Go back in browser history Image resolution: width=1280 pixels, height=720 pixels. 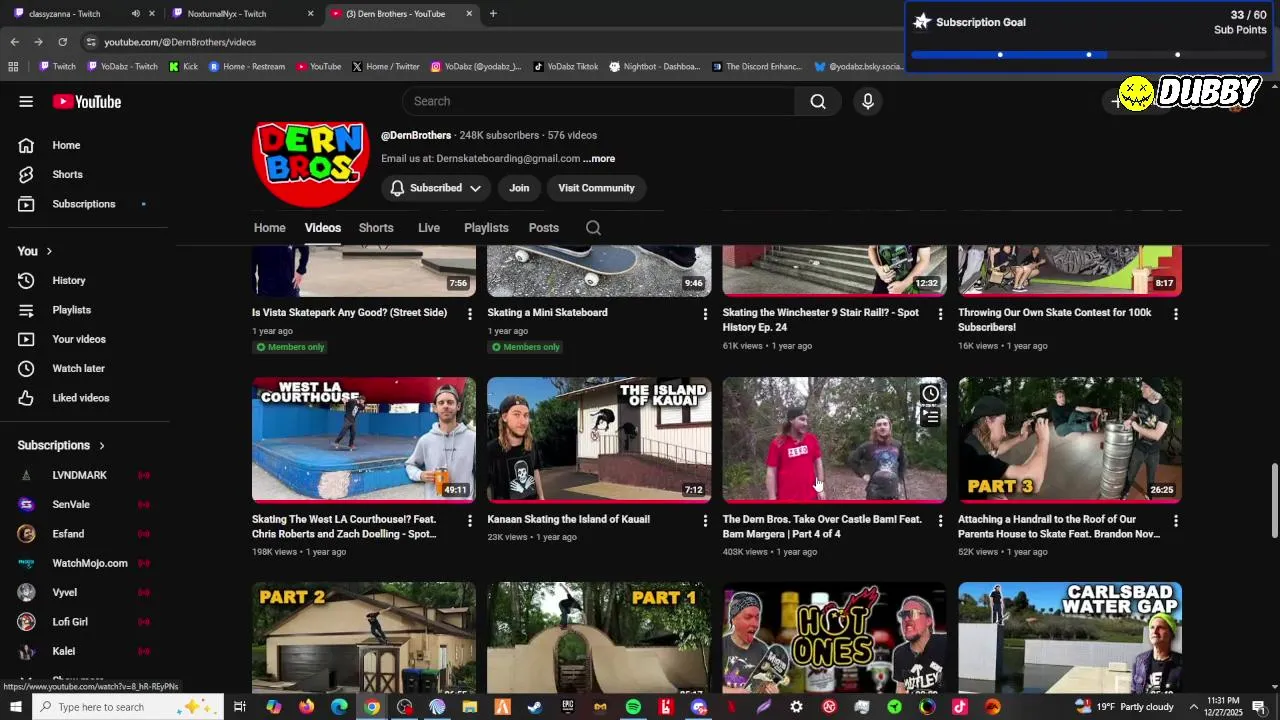(14, 42)
